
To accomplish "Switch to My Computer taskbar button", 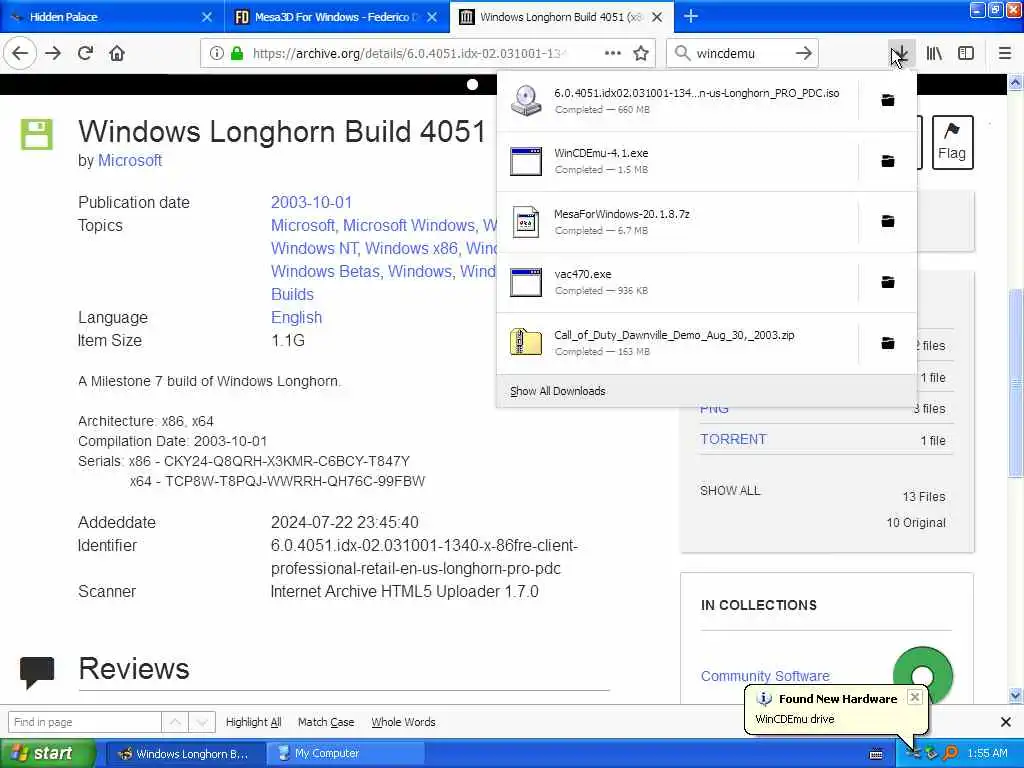I will 345,754.
